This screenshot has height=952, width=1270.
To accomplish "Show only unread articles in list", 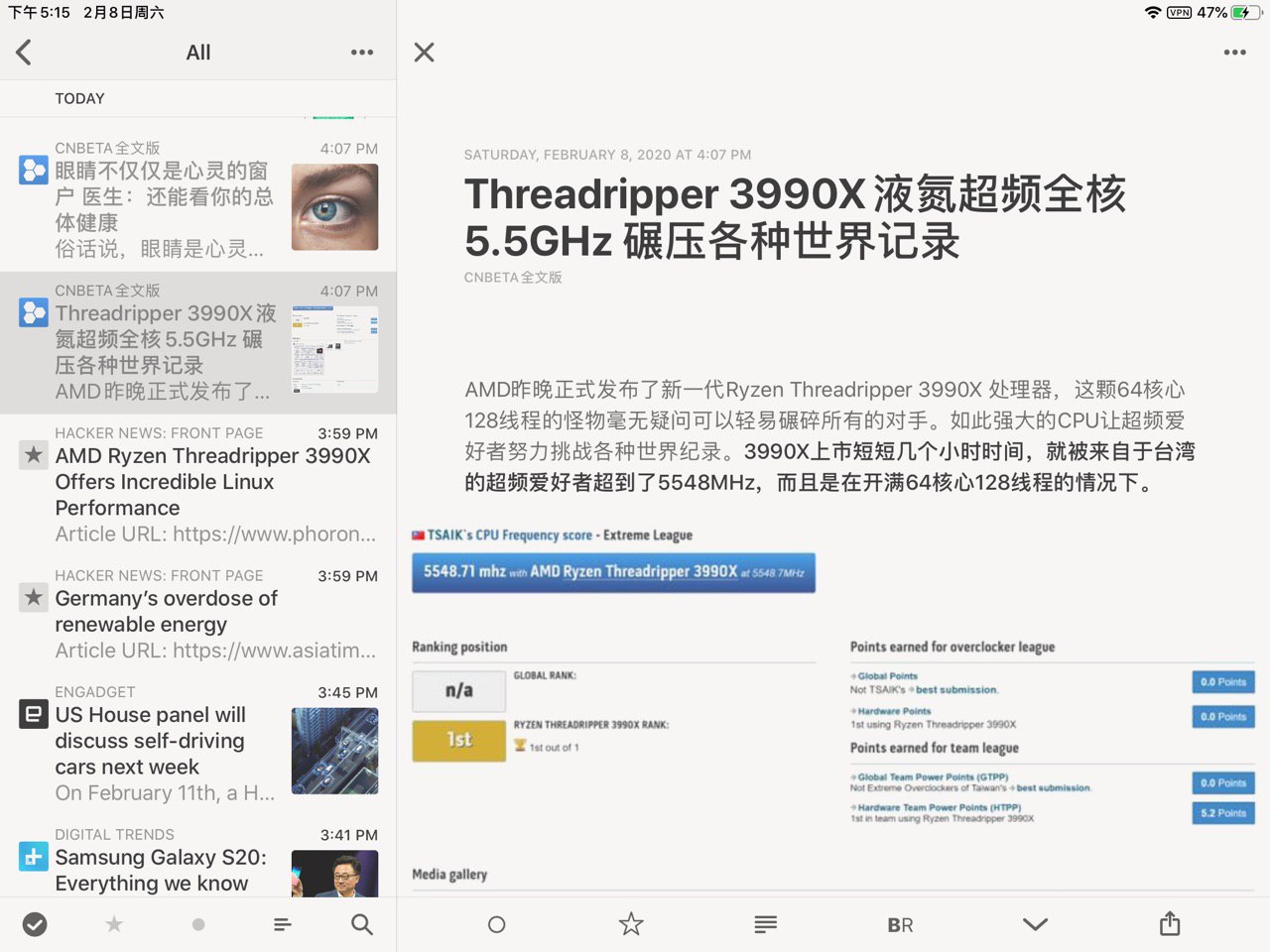I will tap(198, 924).
